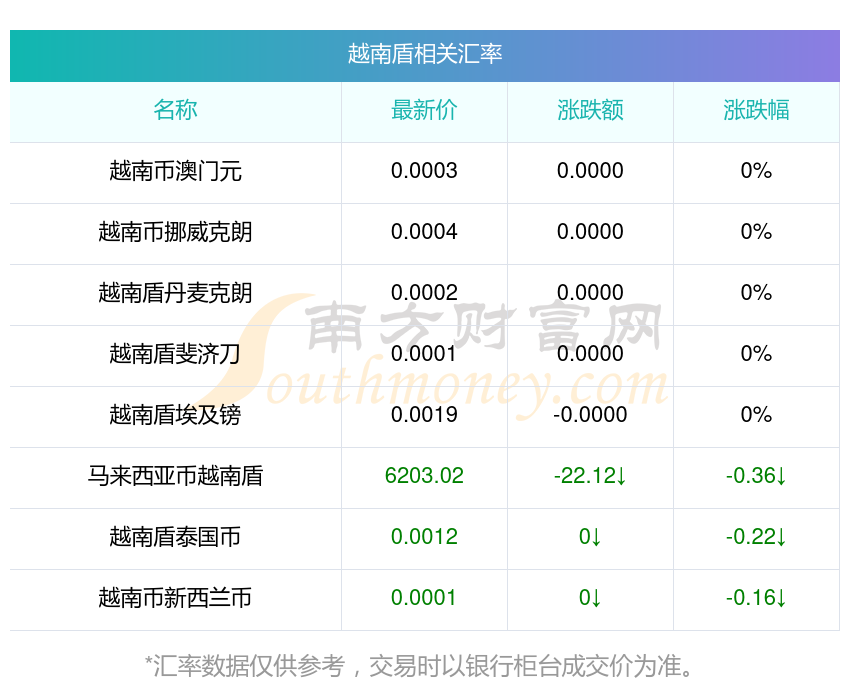Screen dimensions: 850x698
Task: Click 0% change in 越南币挪威克朗 row
Action: tap(756, 232)
